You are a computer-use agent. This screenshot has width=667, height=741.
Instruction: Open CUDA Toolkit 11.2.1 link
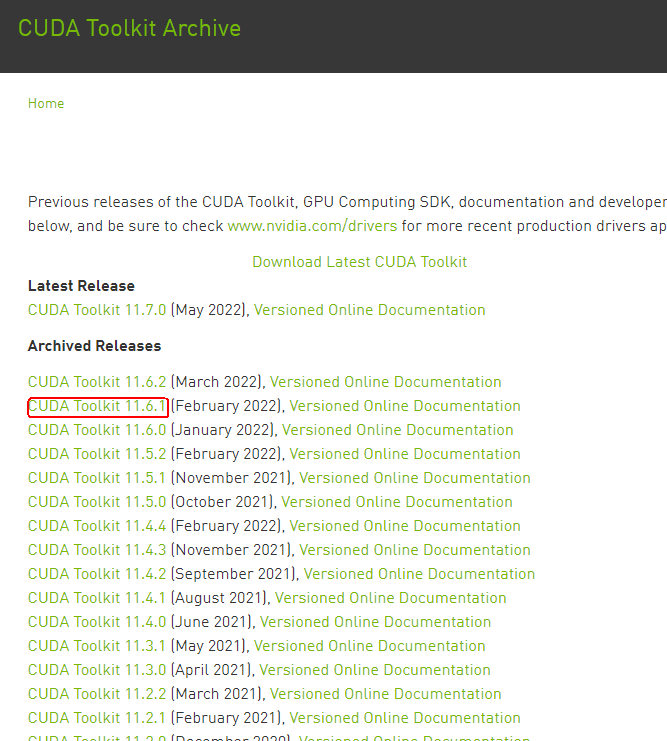[x=97, y=718]
